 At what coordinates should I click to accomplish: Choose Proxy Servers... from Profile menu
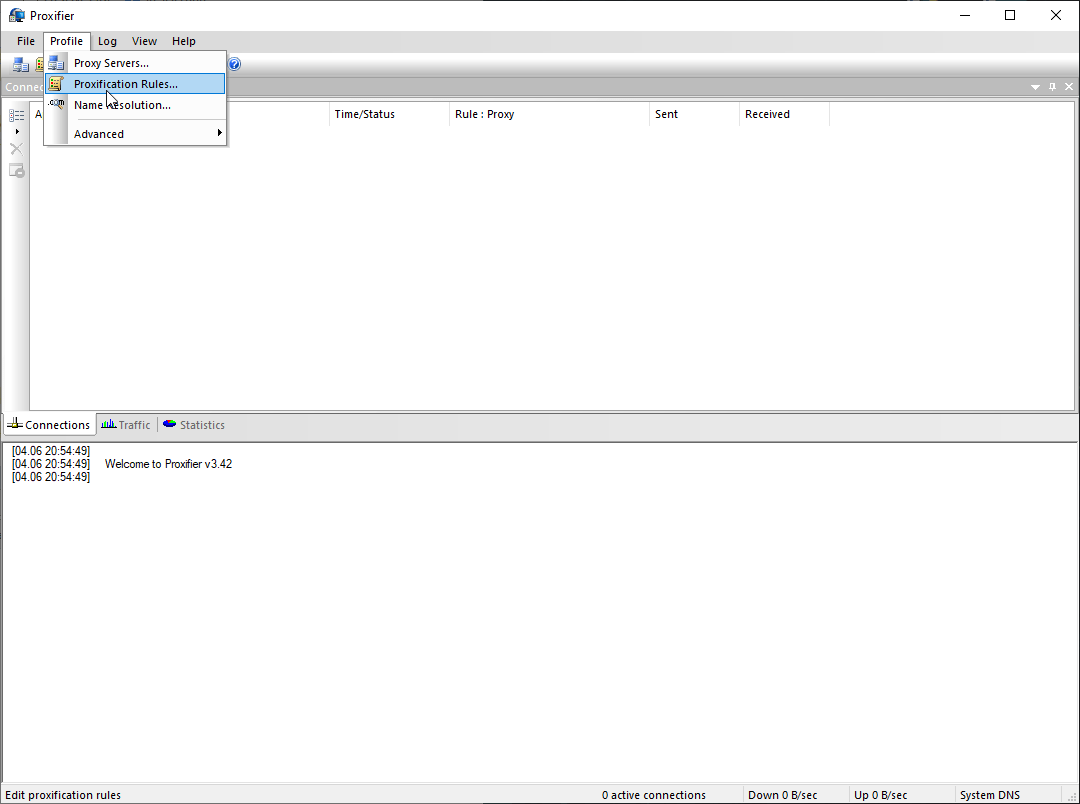tap(135, 63)
